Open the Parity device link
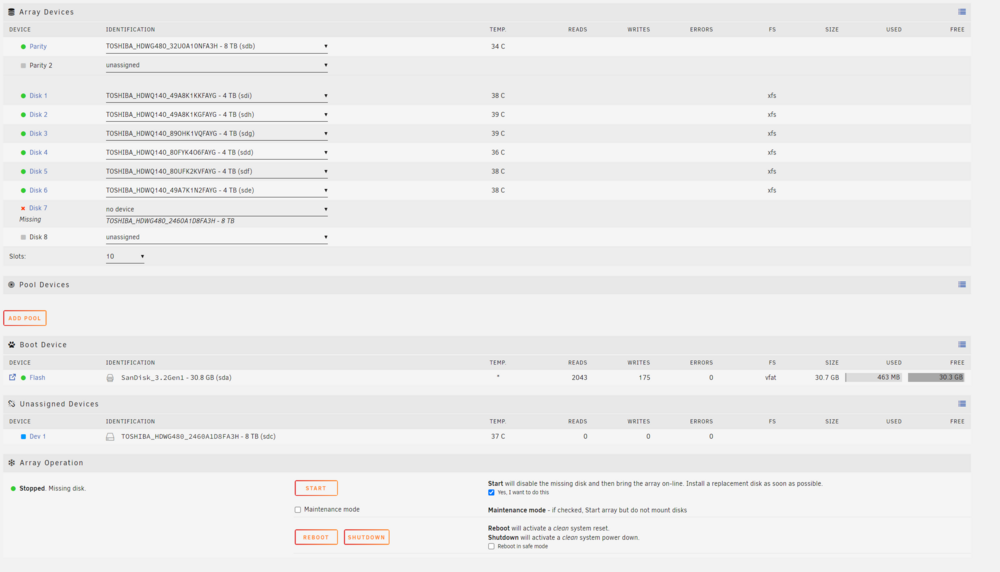1000x572 pixels. tap(38, 47)
